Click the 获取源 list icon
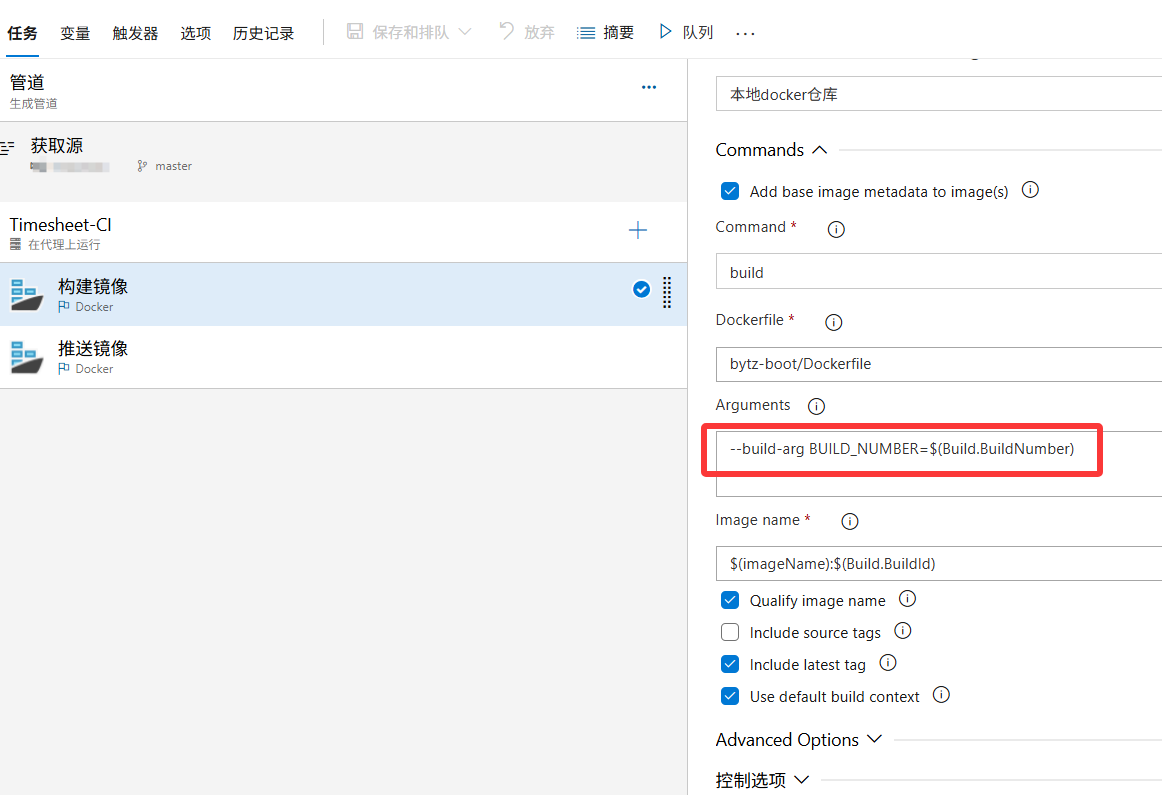 click(x=7, y=148)
